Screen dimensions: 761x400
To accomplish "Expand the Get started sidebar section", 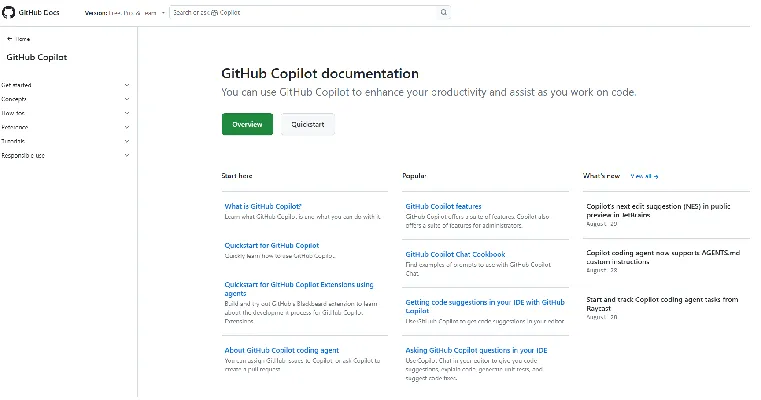I will click(66, 85).
